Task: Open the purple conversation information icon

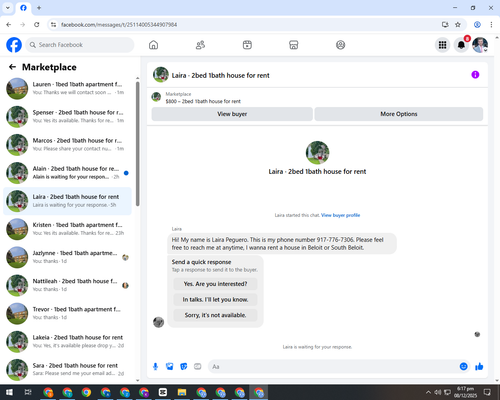Action: click(x=475, y=75)
